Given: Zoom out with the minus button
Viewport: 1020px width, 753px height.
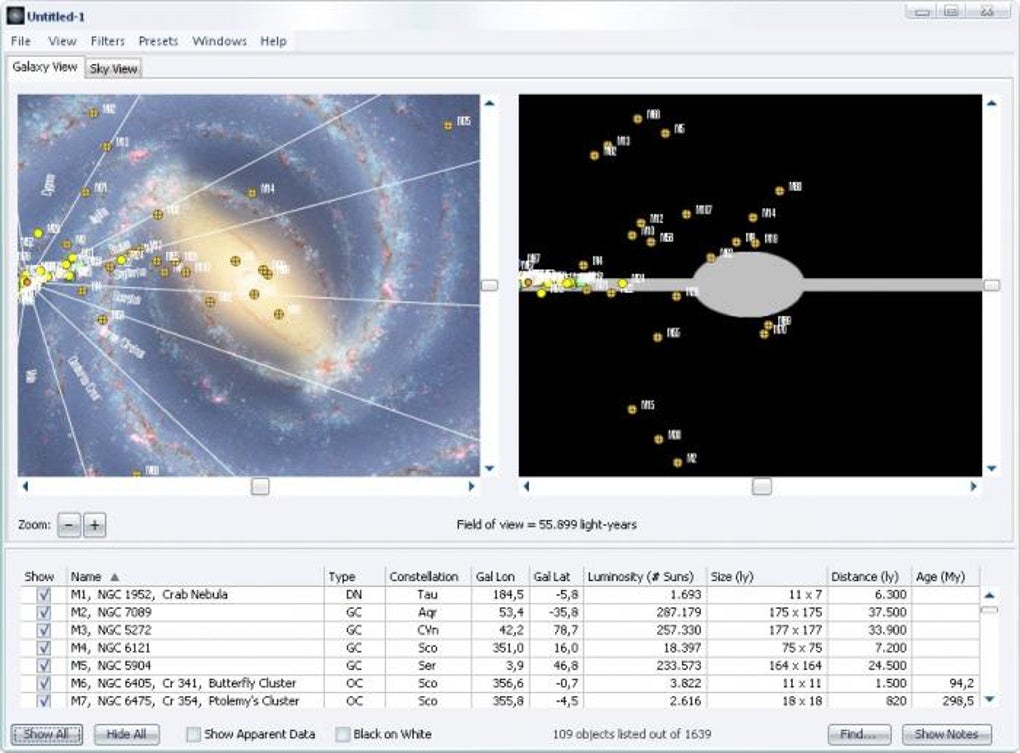Looking at the screenshot, I should [69, 525].
